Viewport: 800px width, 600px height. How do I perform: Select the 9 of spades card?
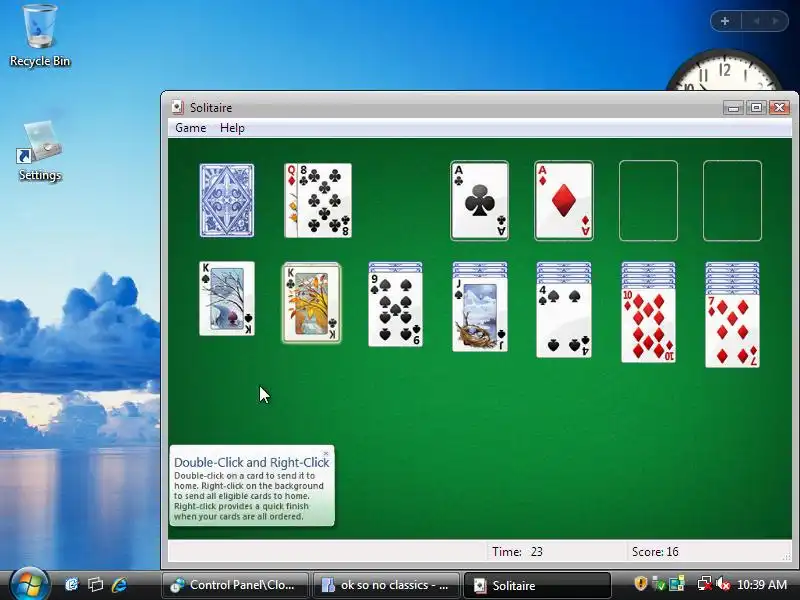(395, 310)
